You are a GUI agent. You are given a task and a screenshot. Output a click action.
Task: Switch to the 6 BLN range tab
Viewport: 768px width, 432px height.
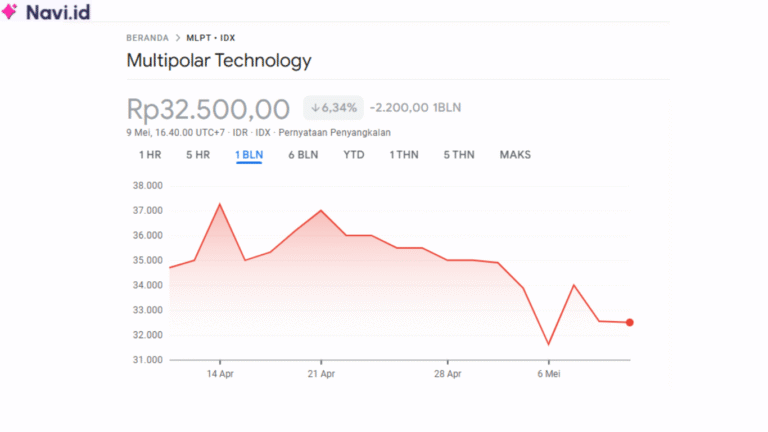(303, 155)
